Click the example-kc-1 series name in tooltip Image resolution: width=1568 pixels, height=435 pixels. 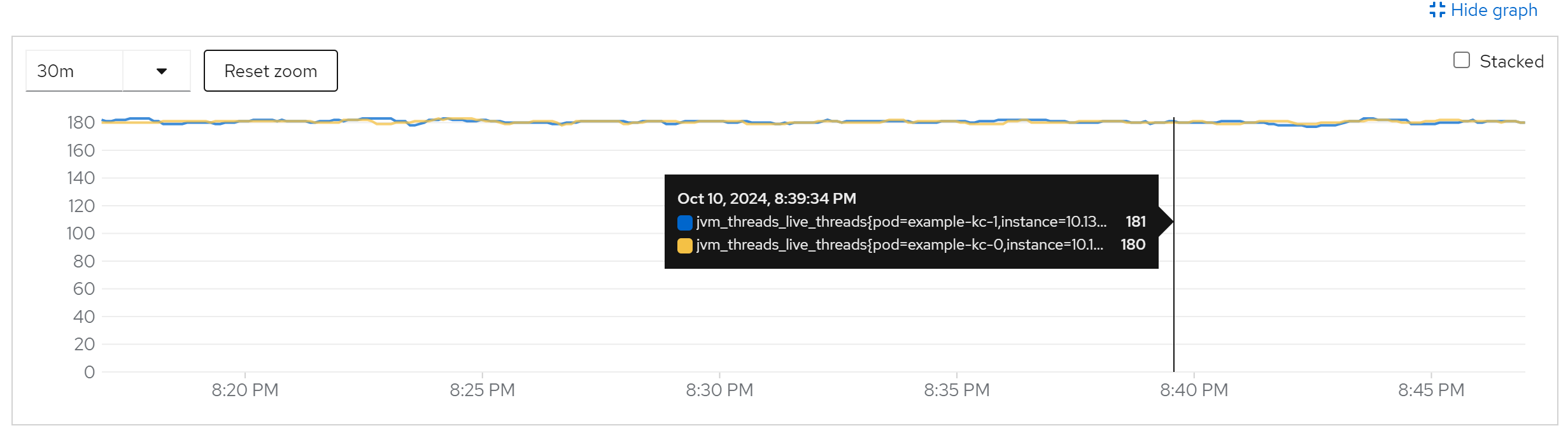[x=901, y=222]
